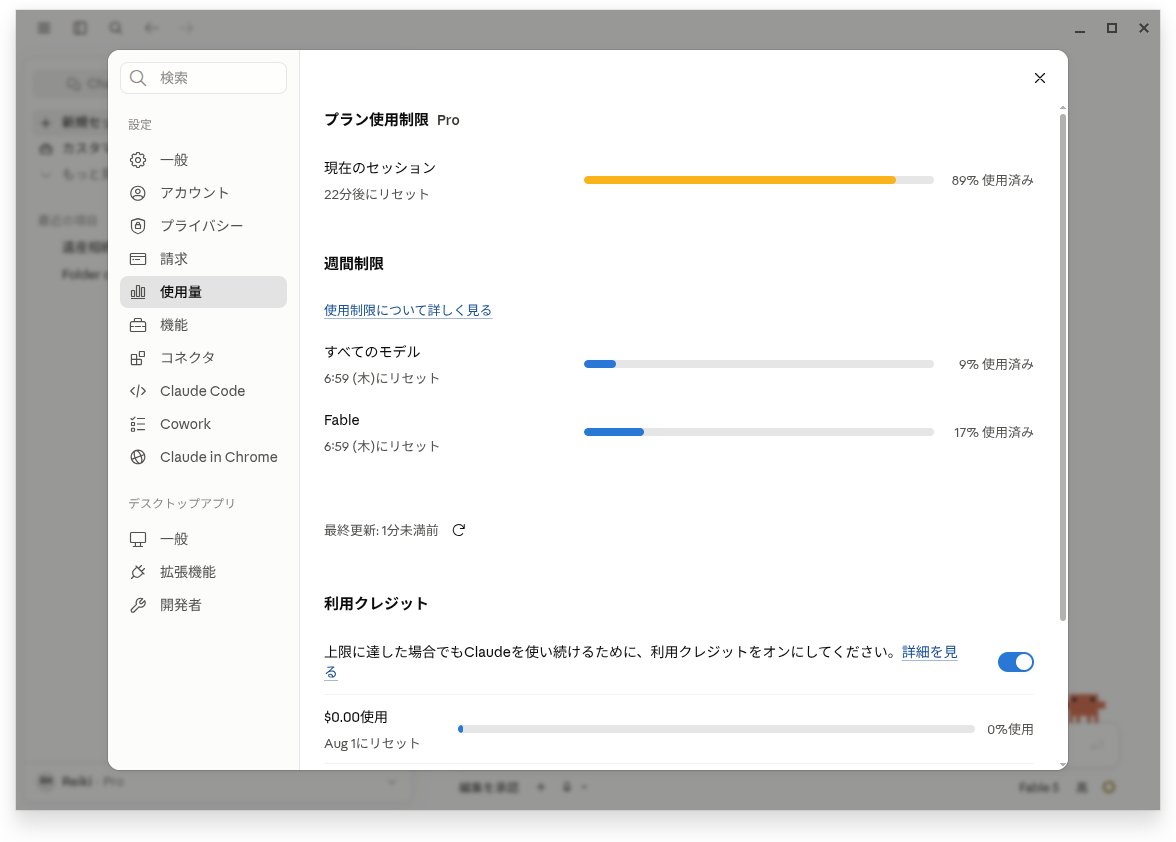Click the $0.00使用 credit progress bar
Viewport: 1176px width, 842px height.
(716, 729)
